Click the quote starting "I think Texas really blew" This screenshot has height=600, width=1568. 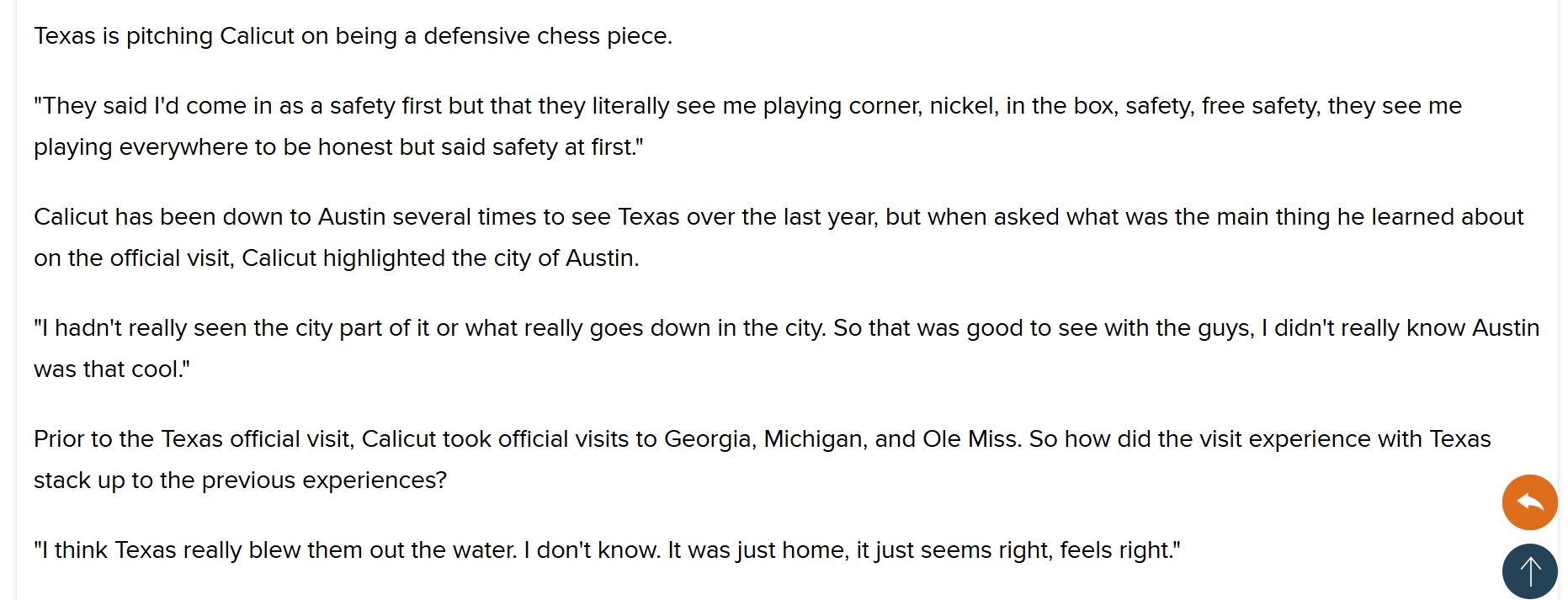pos(607,550)
